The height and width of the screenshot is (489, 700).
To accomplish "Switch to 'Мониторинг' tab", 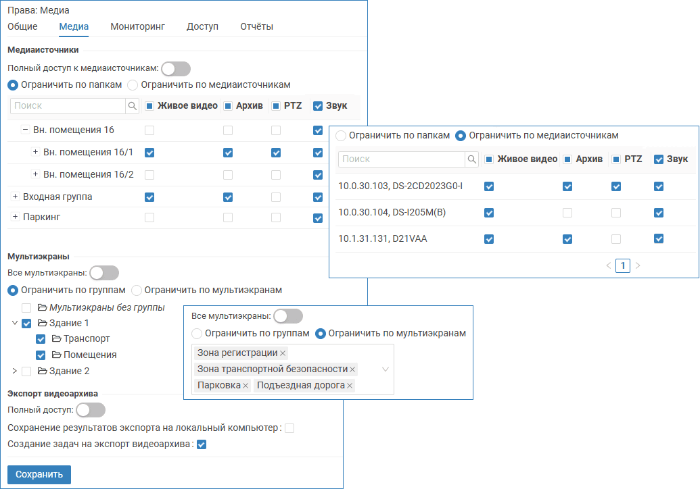I will [x=138, y=27].
